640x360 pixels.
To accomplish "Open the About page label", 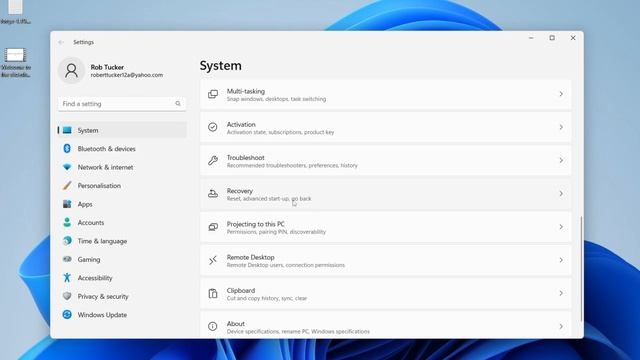I will click(236, 324).
